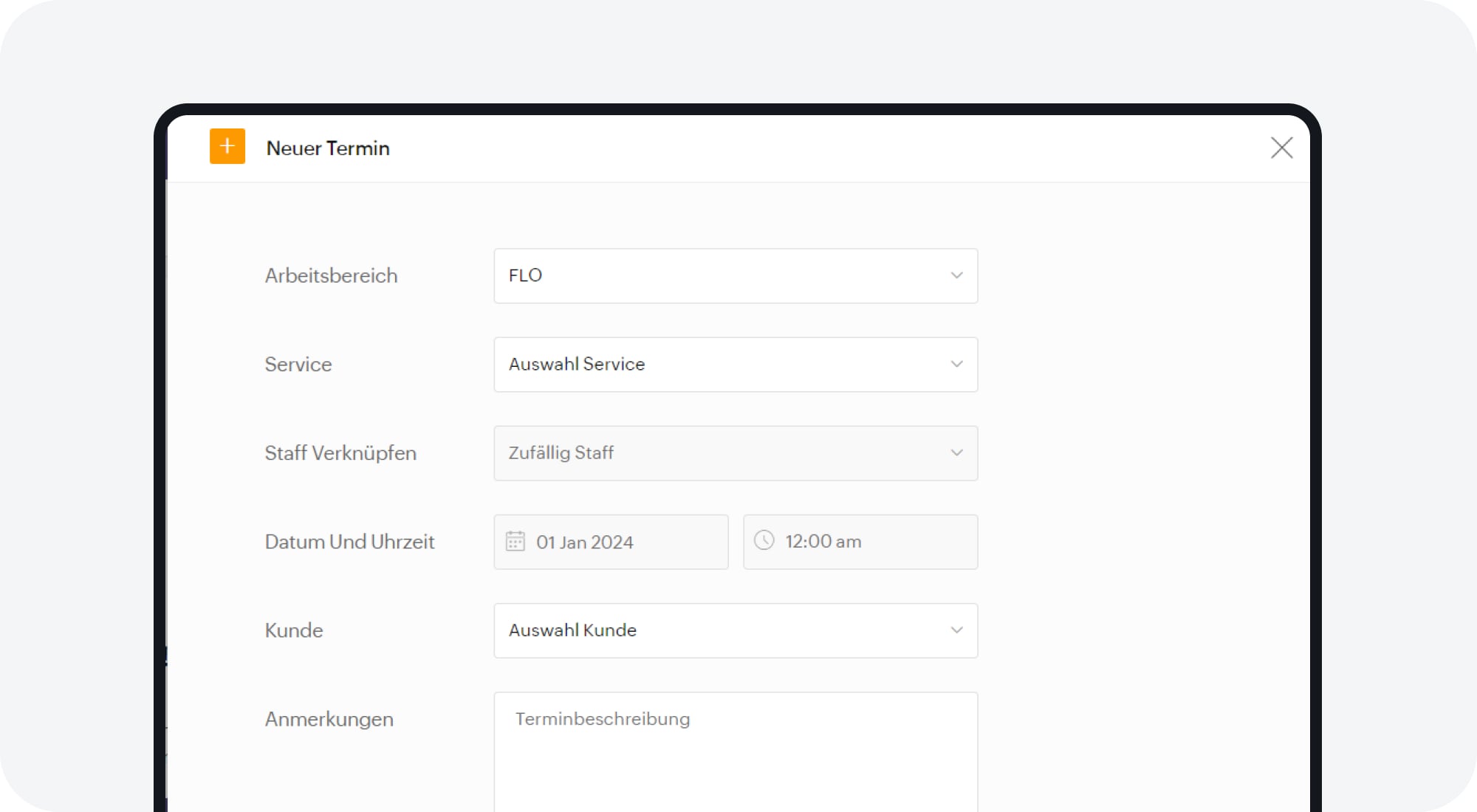Screen dimensions: 1477x812
Task: Click the orange plus icon
Action: click(x=227, y=146)
